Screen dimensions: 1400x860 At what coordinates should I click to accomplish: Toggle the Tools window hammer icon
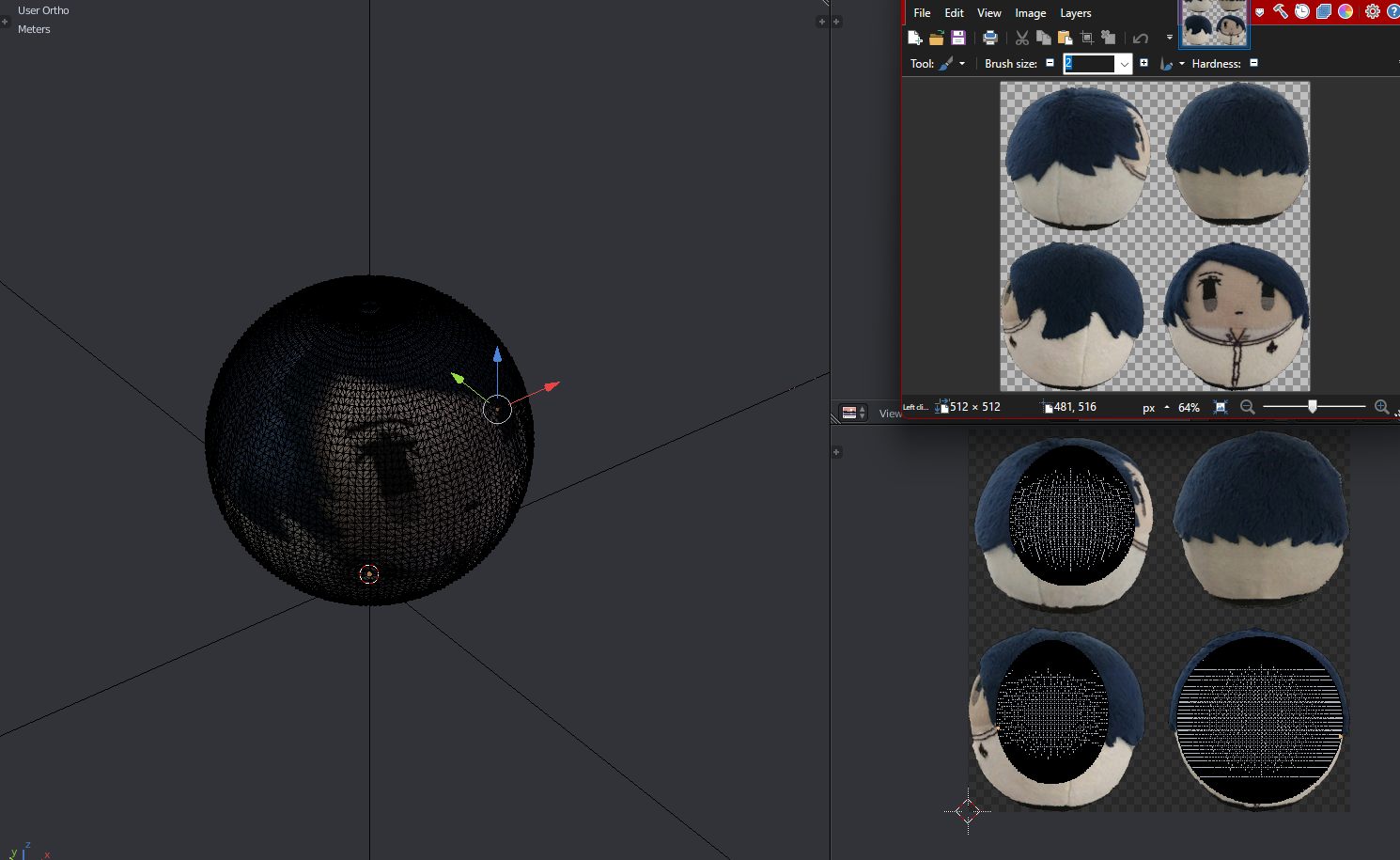[1280, 11]
